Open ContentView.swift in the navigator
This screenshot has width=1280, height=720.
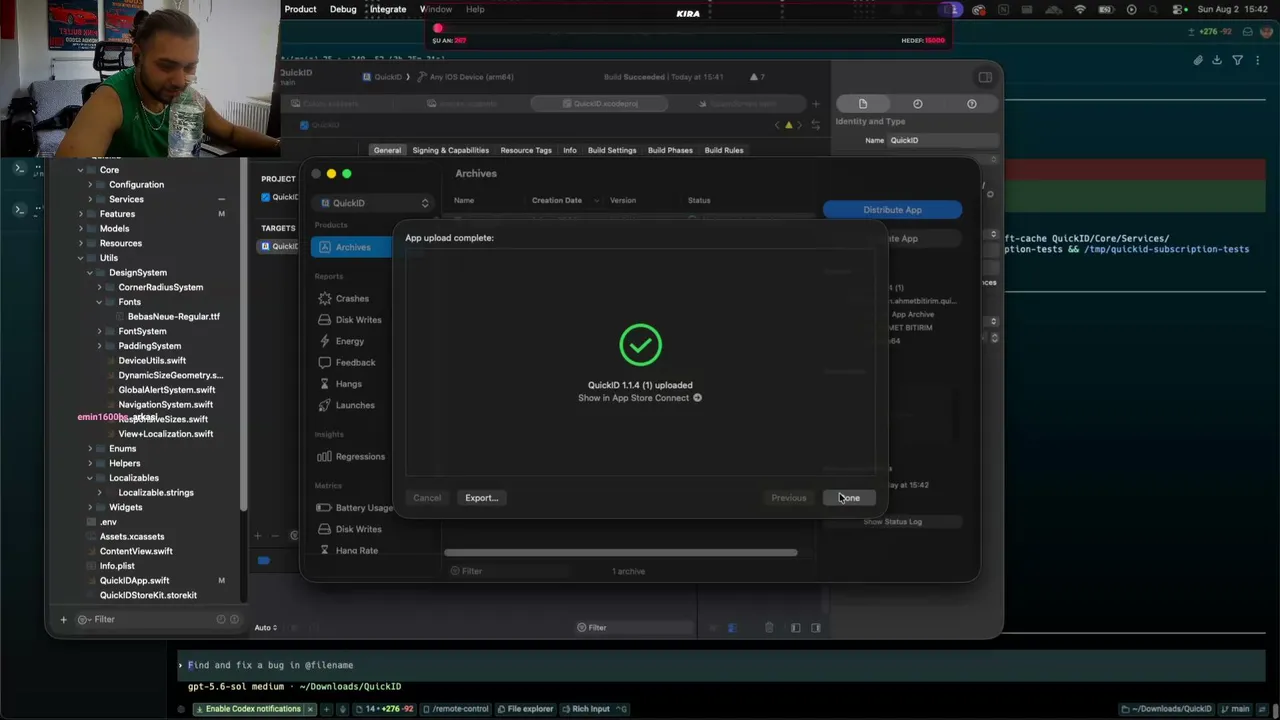tap(136, 551)
